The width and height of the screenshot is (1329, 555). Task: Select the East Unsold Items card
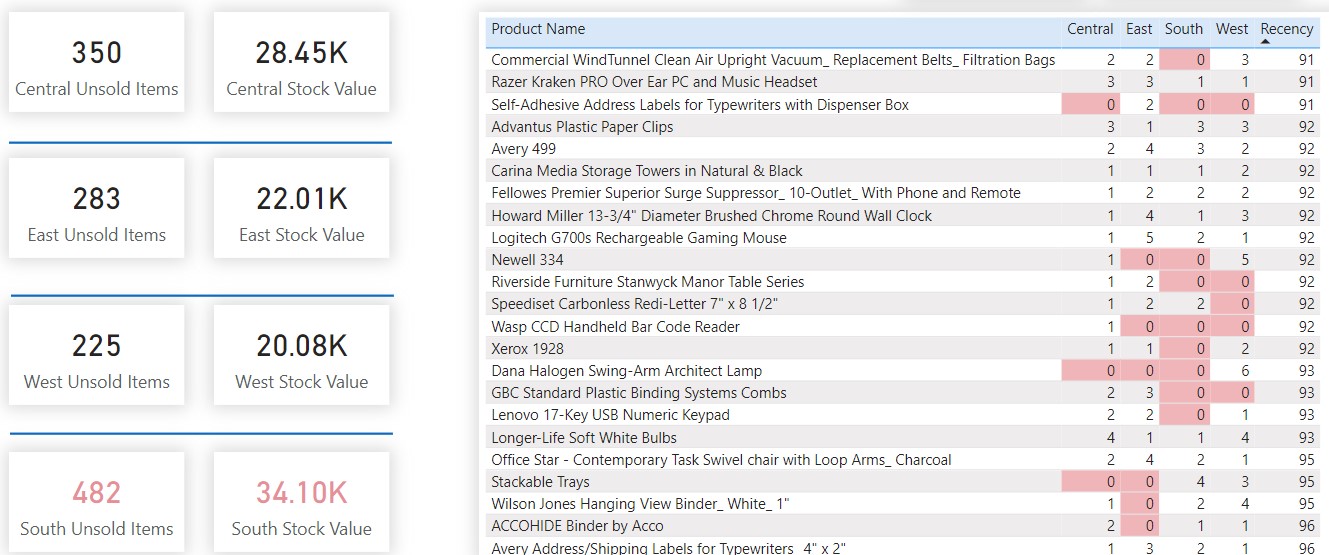pyautogui.click(x=97, y=208)
